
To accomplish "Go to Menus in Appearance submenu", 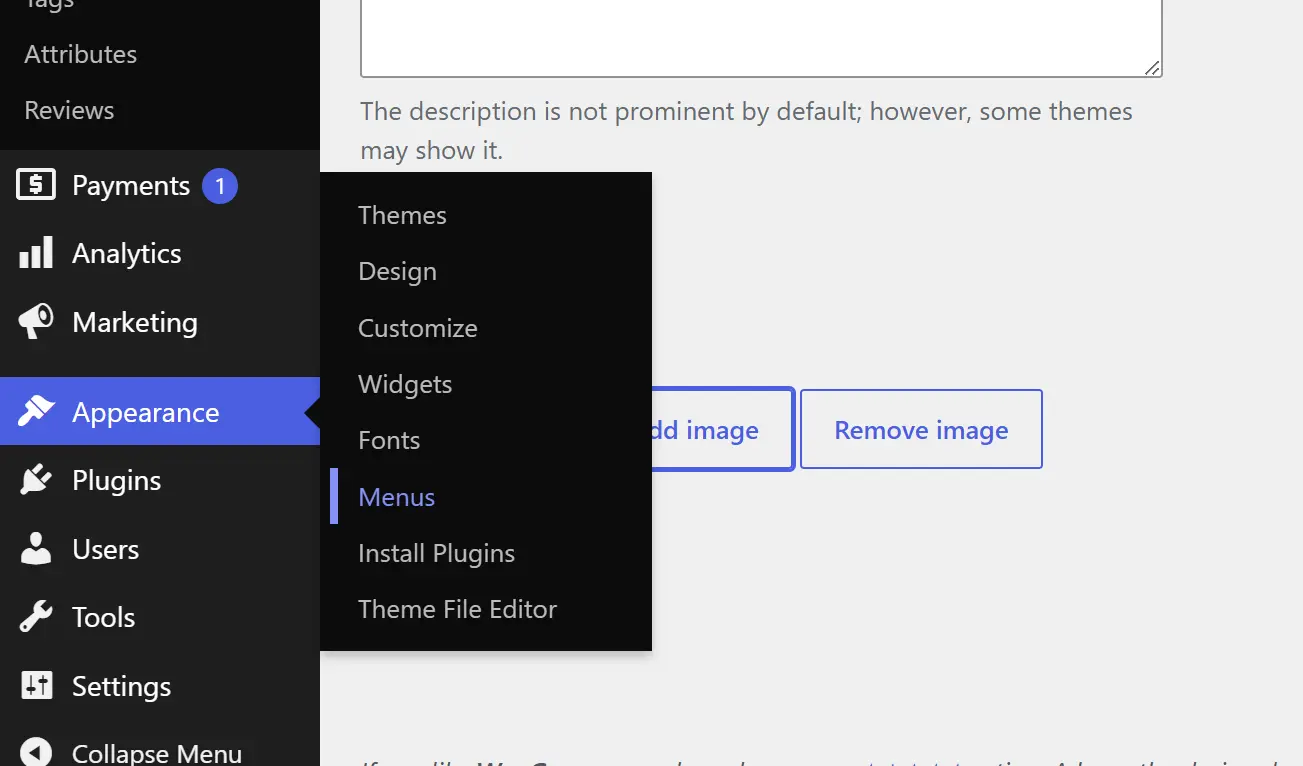I will pyautogui.click(x=396, y=497).
